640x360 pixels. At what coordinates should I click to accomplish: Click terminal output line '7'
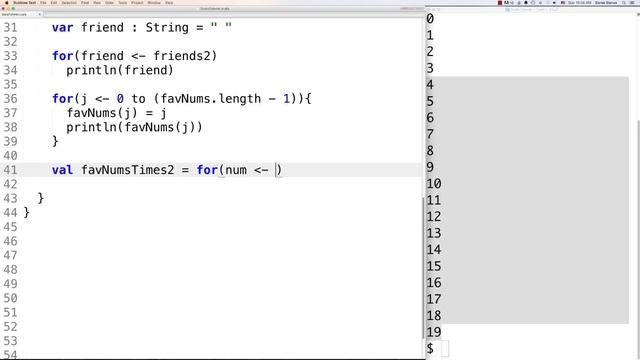430,134
